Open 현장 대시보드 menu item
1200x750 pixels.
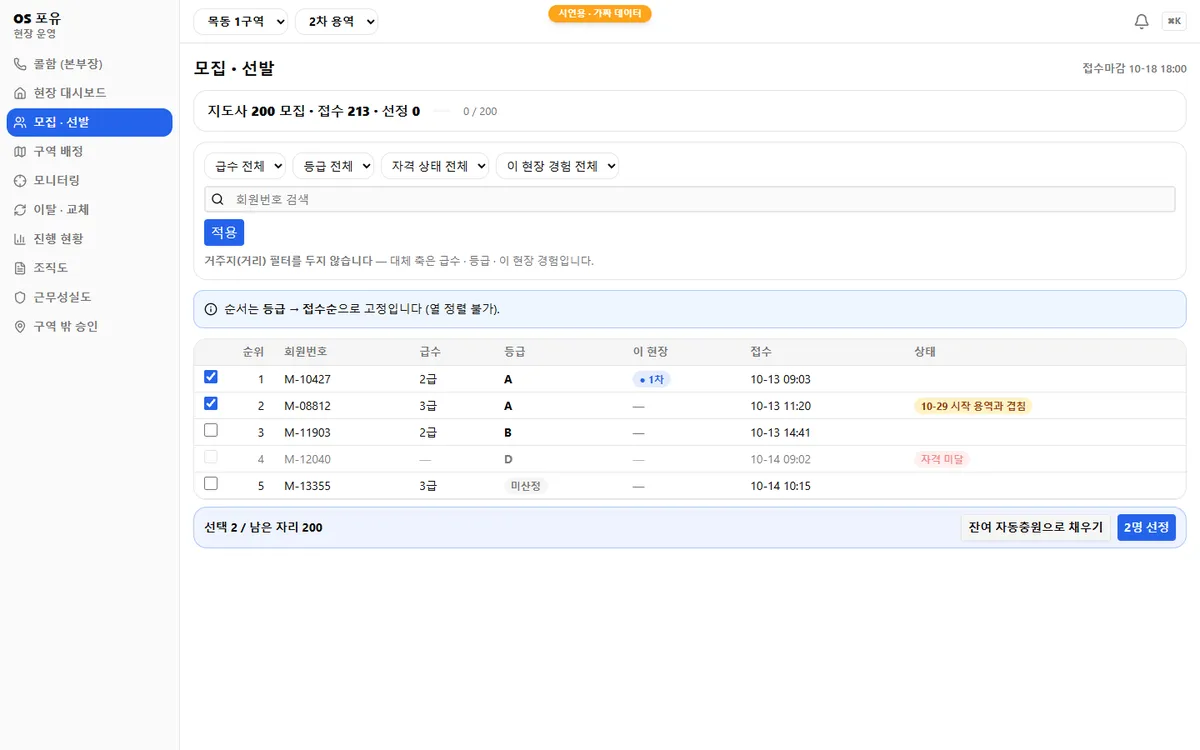click(89, 93)
